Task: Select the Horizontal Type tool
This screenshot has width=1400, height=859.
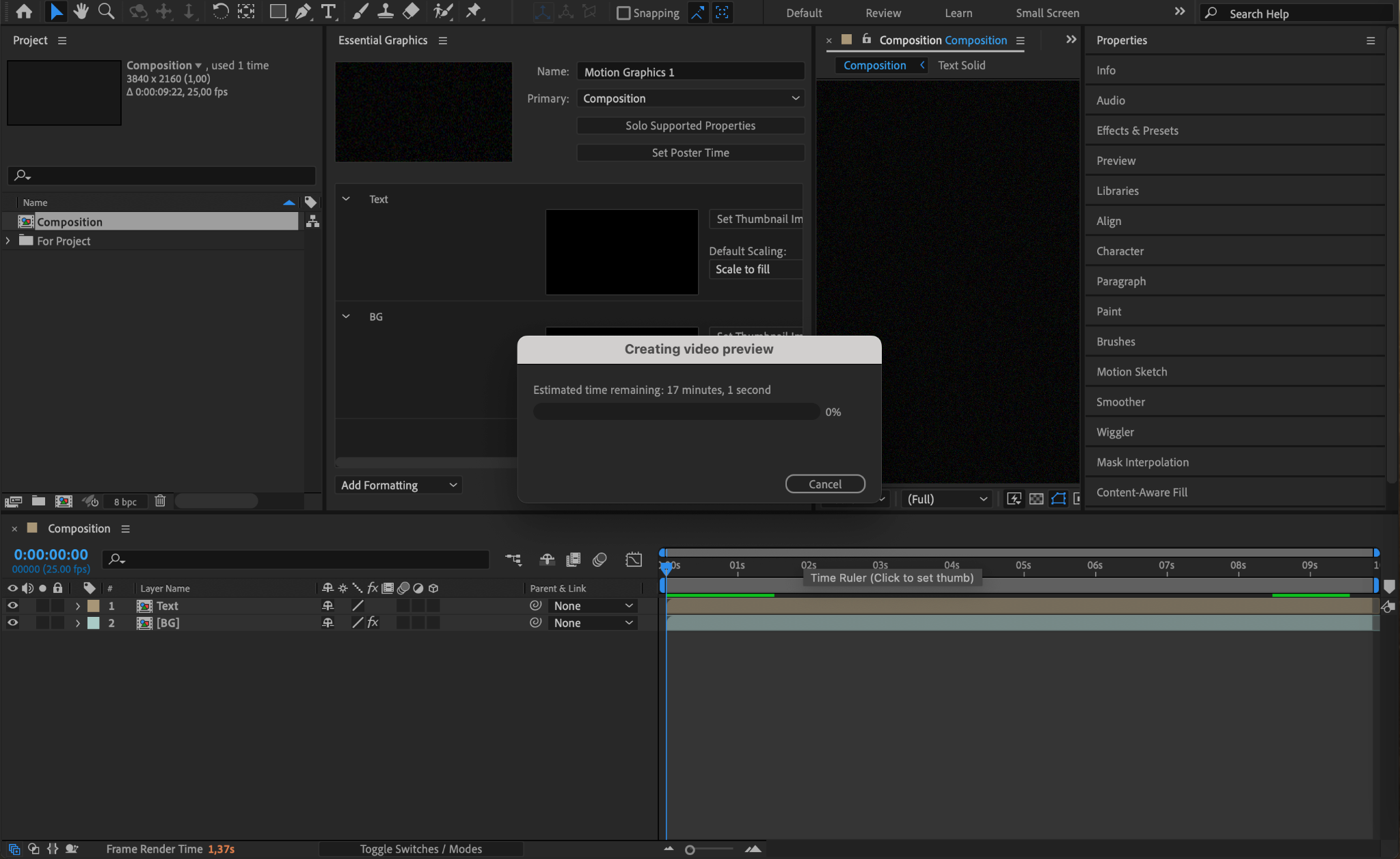Action: click(x=329, y=12)
